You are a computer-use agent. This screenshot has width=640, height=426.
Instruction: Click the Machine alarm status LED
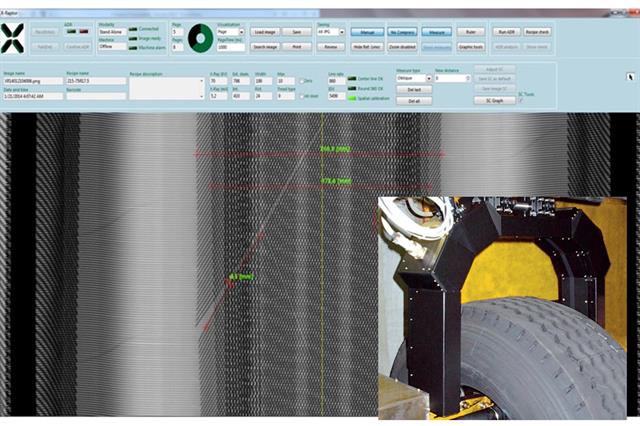pos(133,48)
